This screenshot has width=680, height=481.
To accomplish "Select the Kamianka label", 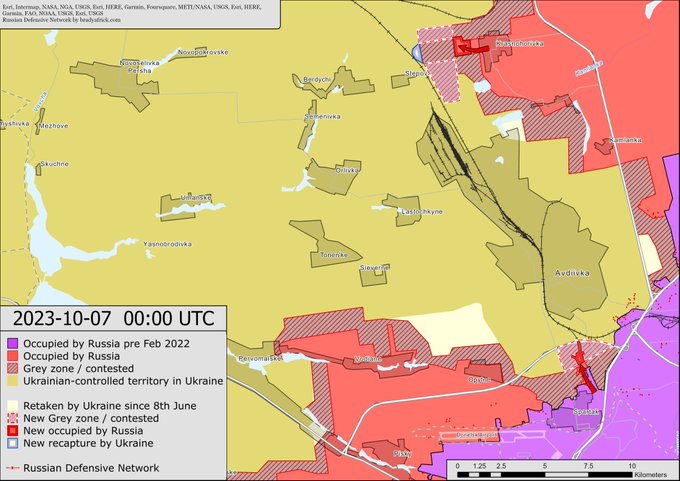I will (625, 140).
